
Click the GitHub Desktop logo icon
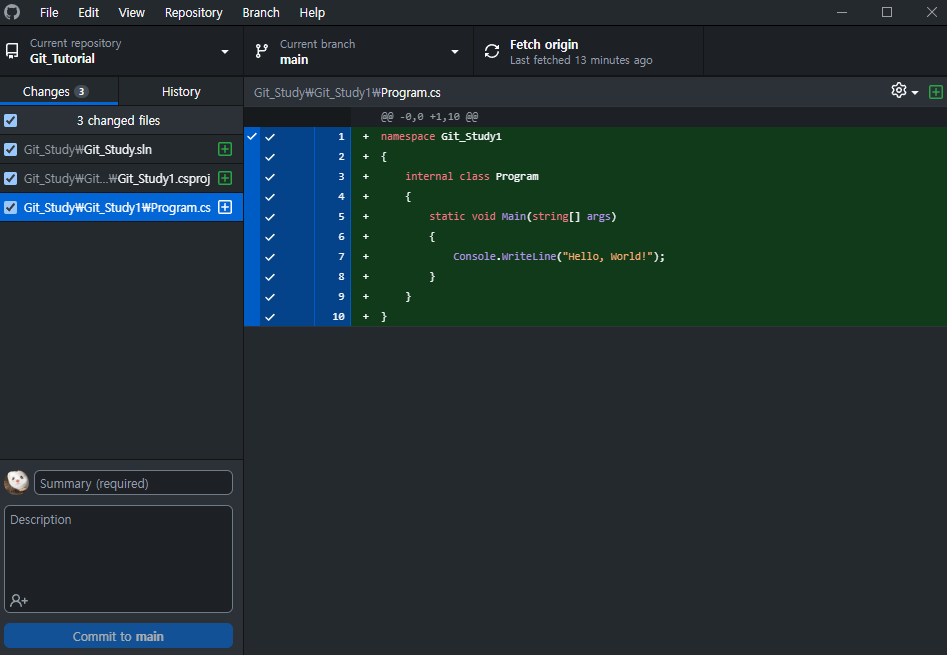12,12
